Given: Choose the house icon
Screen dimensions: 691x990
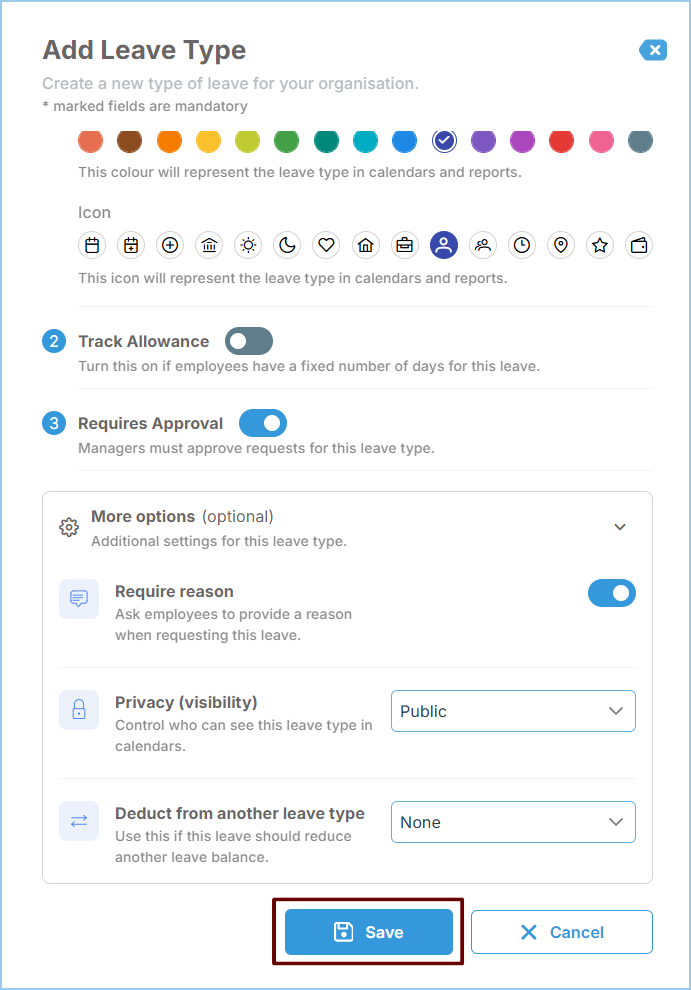Looking at the screenshot, I should [x=366, y=245].
